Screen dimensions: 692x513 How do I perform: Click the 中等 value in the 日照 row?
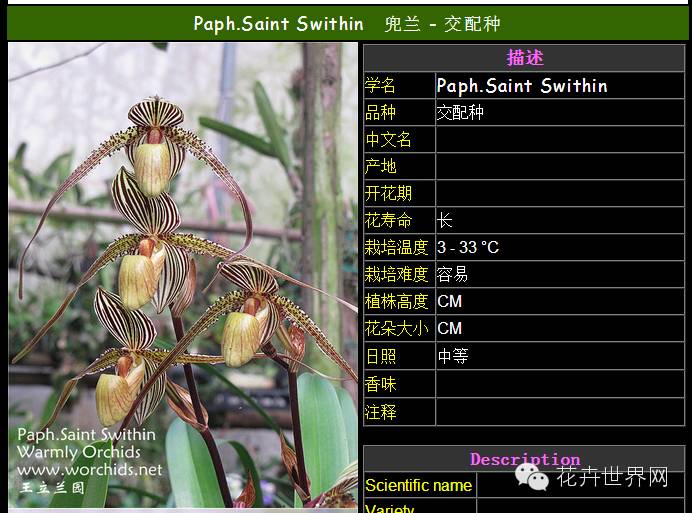pos(453,356)
